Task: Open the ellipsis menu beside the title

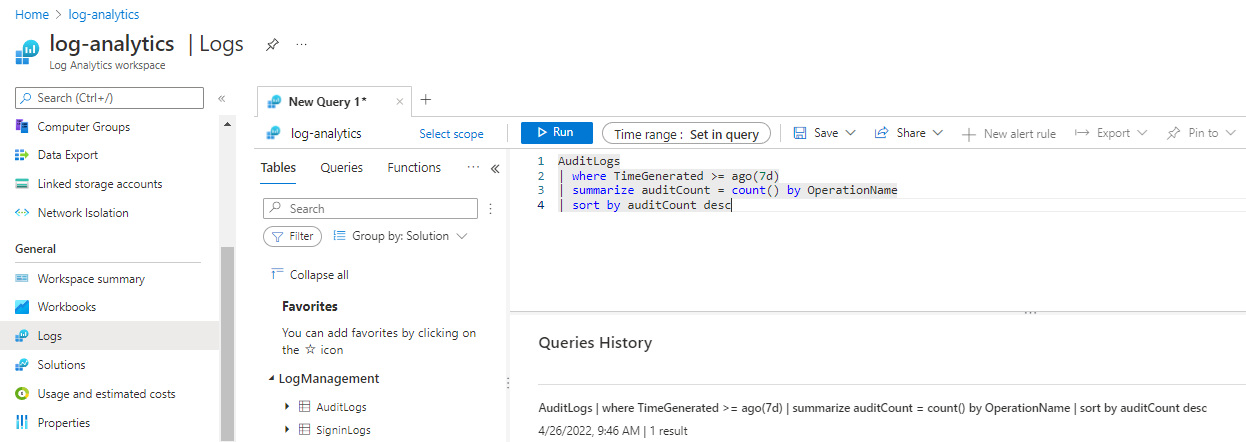Action: point(302,45)
